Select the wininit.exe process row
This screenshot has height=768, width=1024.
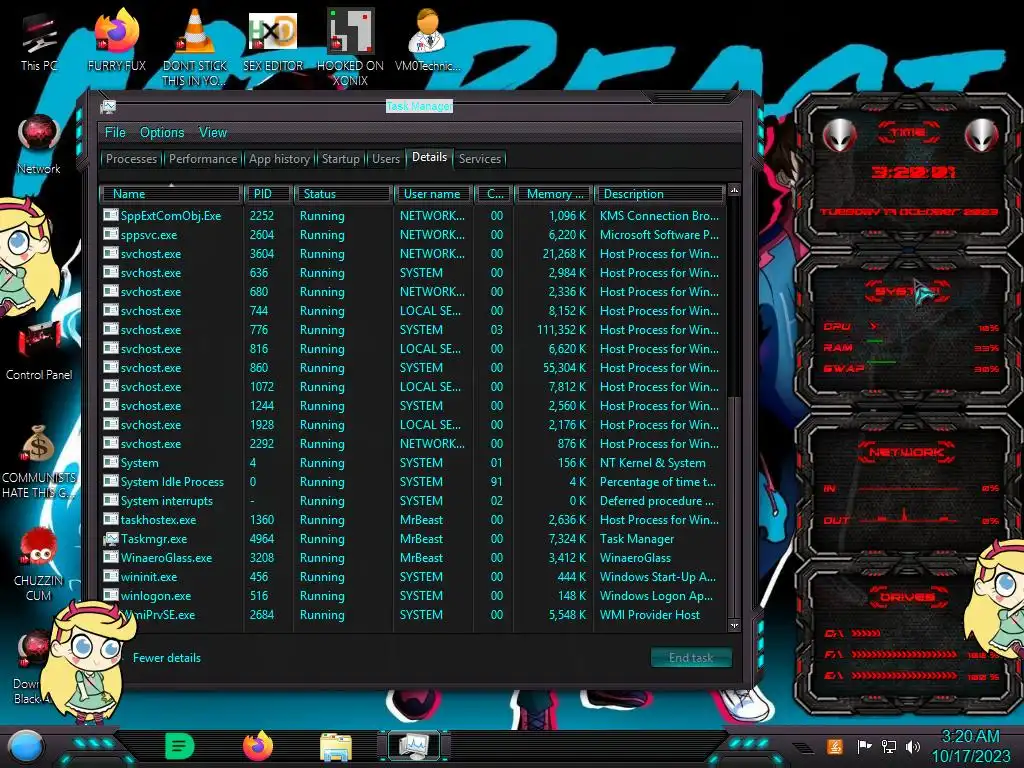pos(412,577)
